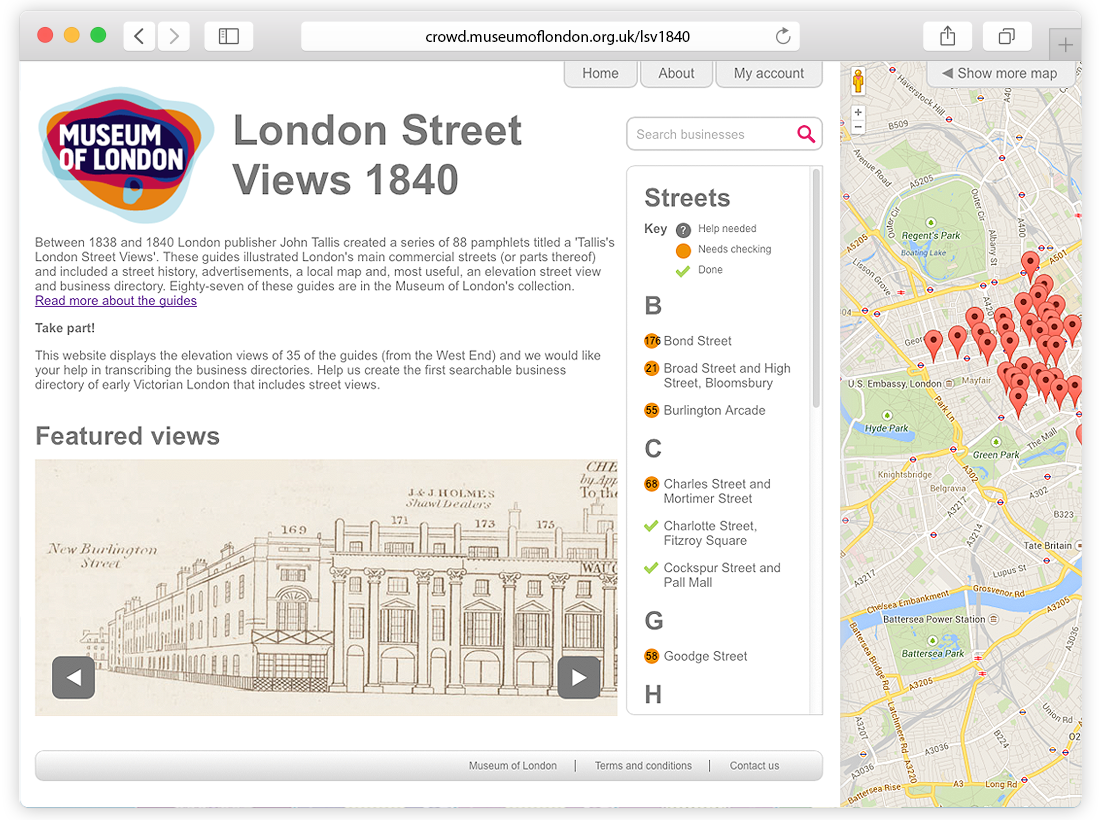Show previous featured view
1100x820 pixels.
[x=74, y=678]
